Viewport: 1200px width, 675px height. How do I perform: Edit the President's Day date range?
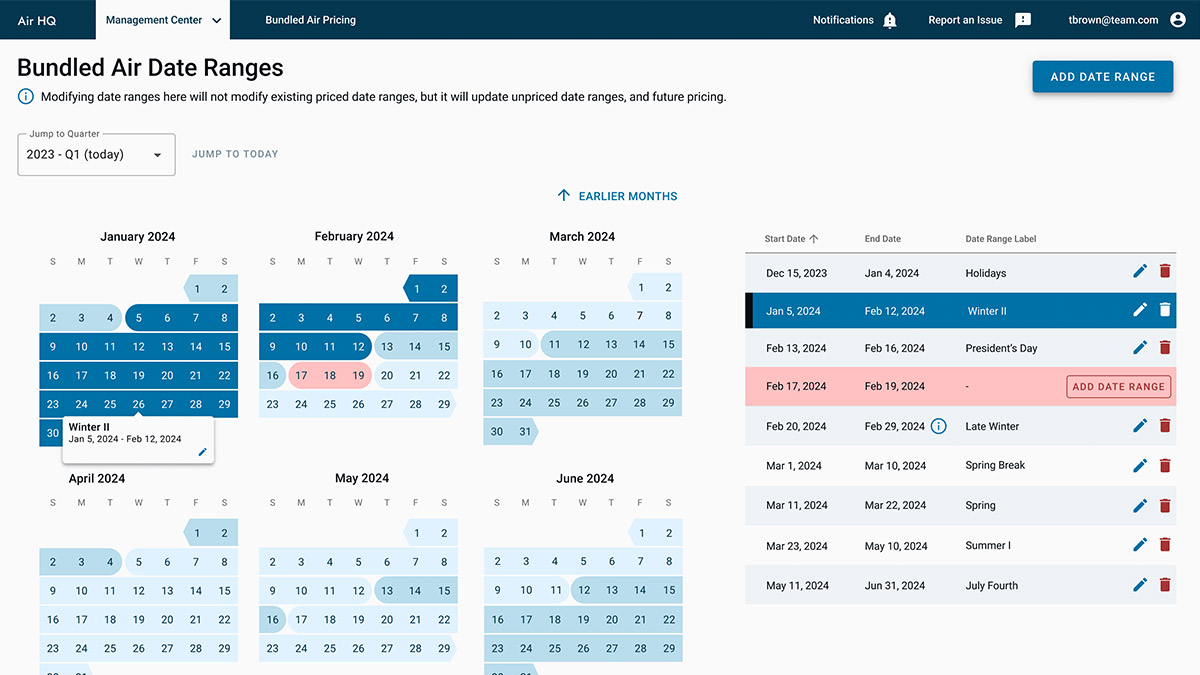[x=1140, y=348]
